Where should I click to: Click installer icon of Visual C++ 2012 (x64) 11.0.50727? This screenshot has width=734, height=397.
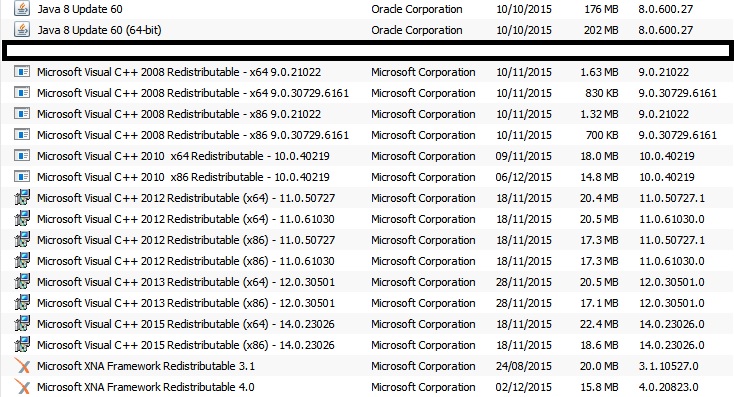22,198
